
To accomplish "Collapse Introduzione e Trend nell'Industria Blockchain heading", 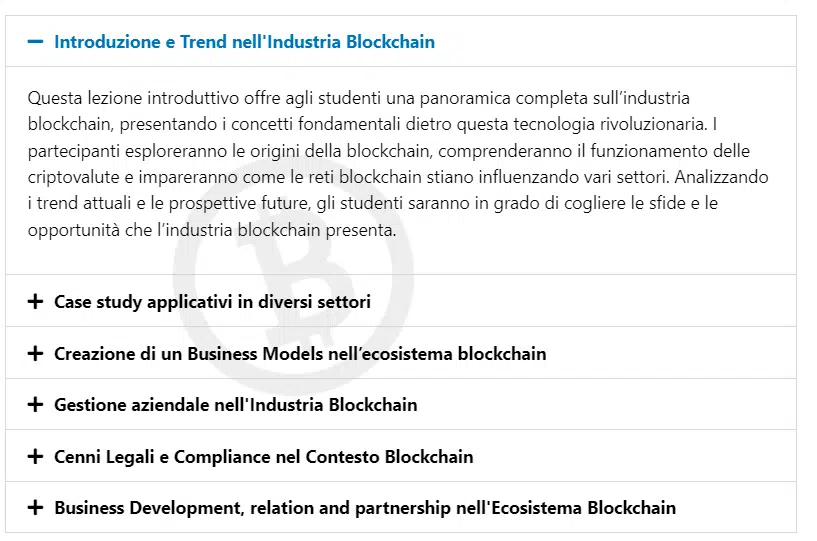I will click(x=244, y=42).
